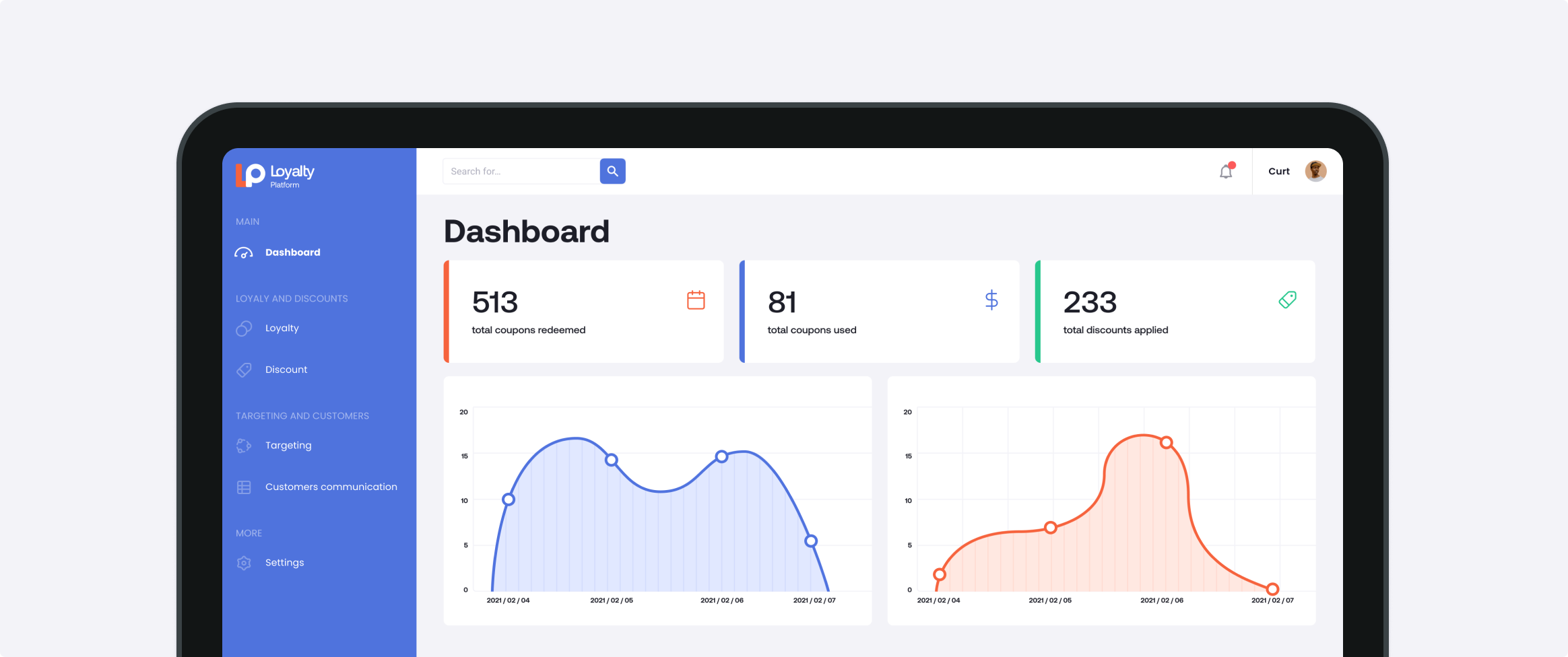Go to the Loyalty section

coord(282,328)
